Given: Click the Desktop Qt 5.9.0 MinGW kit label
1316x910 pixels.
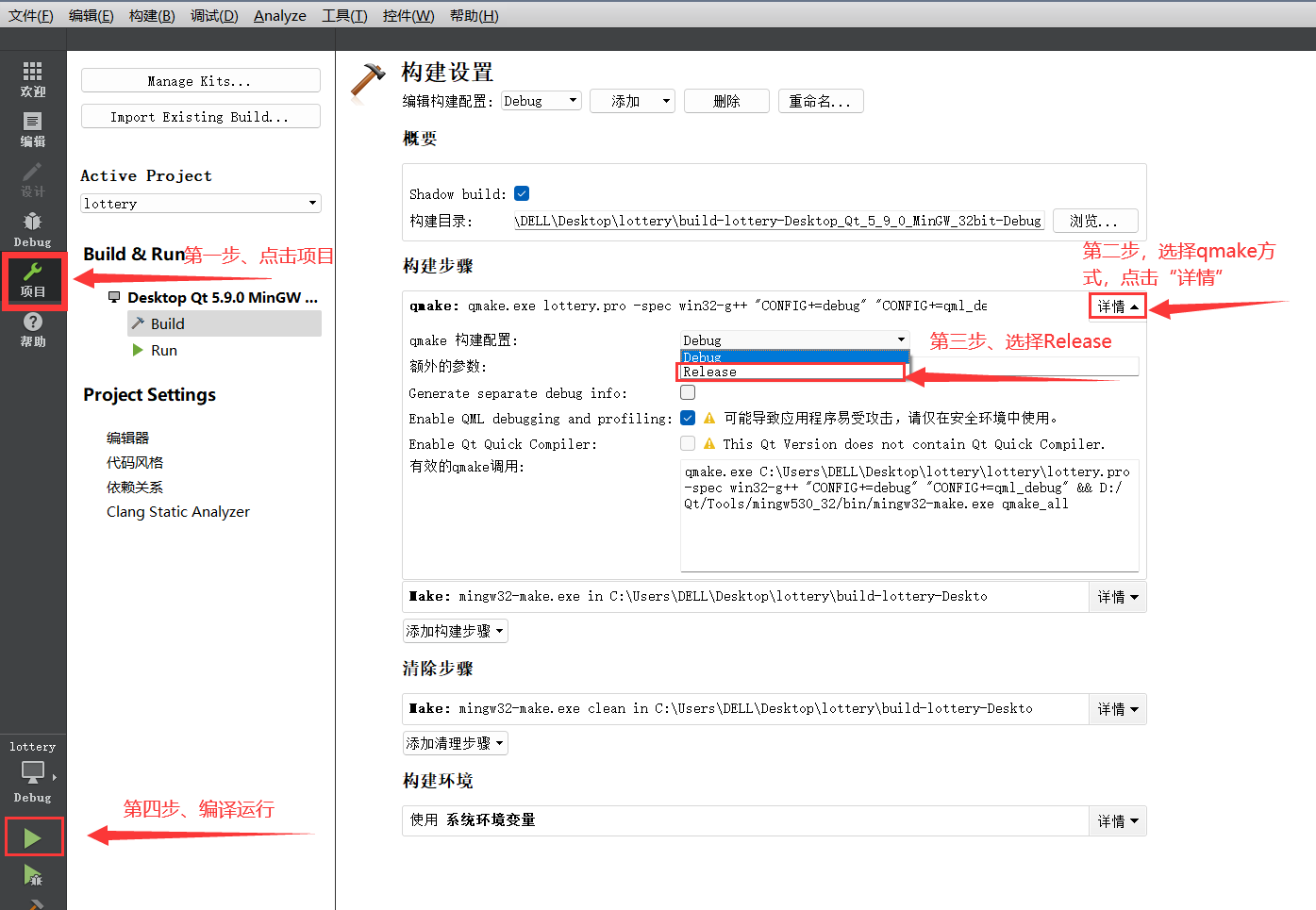Looking at the screenshot, I should pos(223,297).
